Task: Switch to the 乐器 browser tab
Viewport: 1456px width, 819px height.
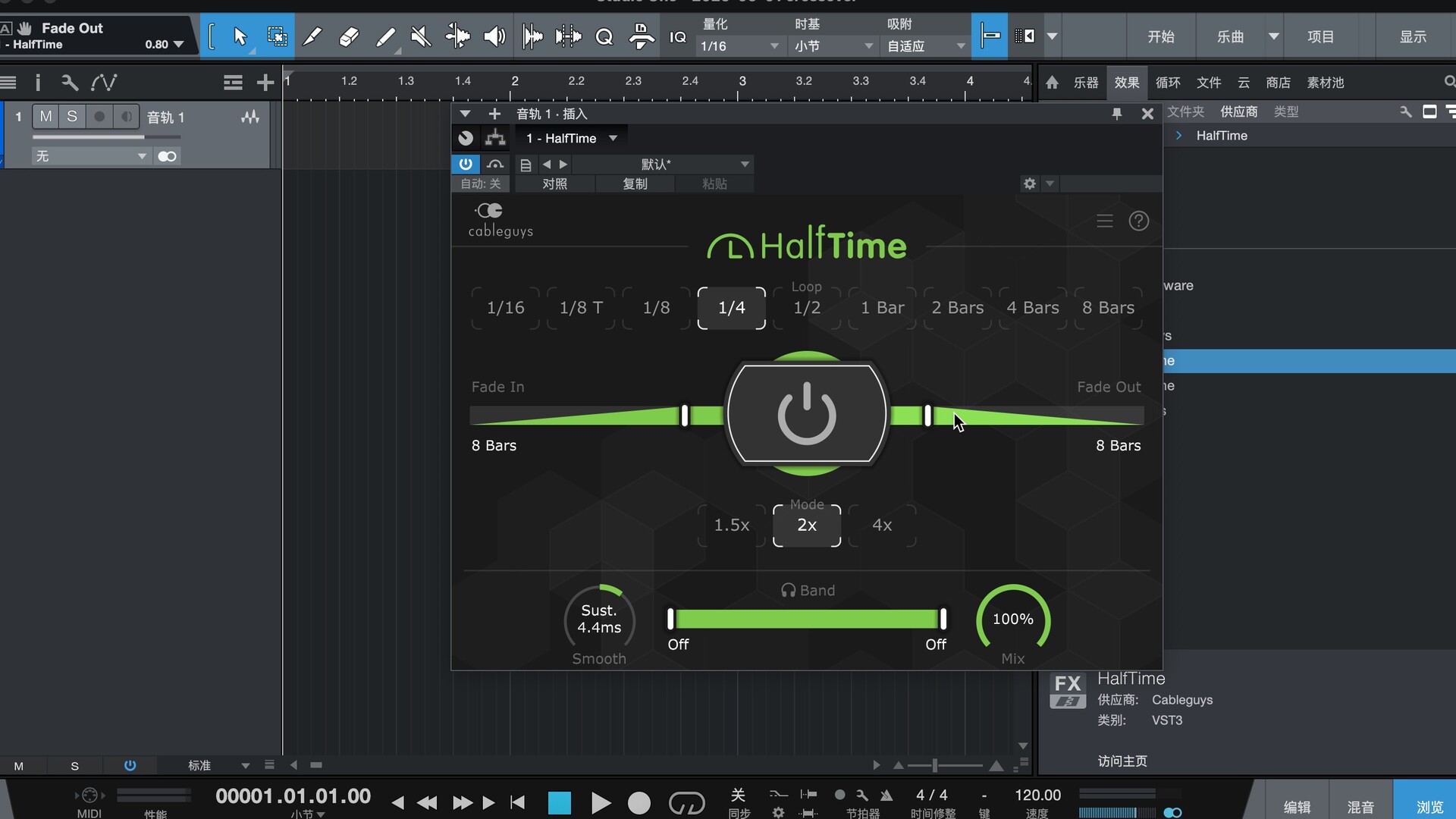Action: pyautogui.click(x=1086, y=82)
